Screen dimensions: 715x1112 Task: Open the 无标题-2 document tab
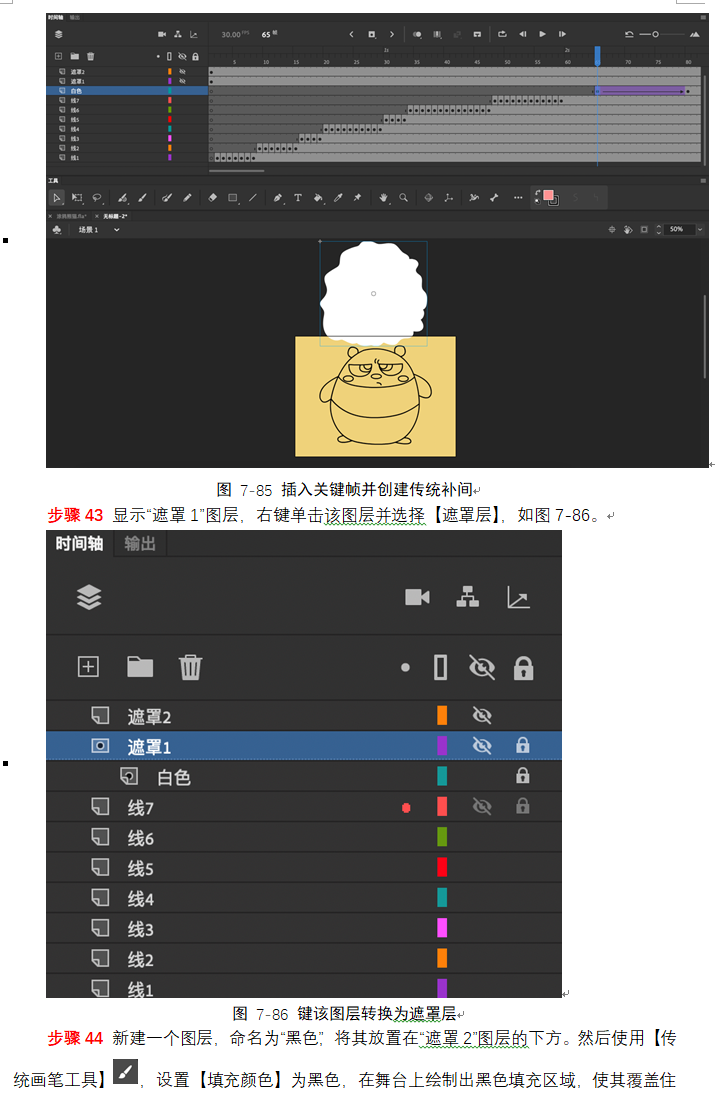(x=114, y=216)
